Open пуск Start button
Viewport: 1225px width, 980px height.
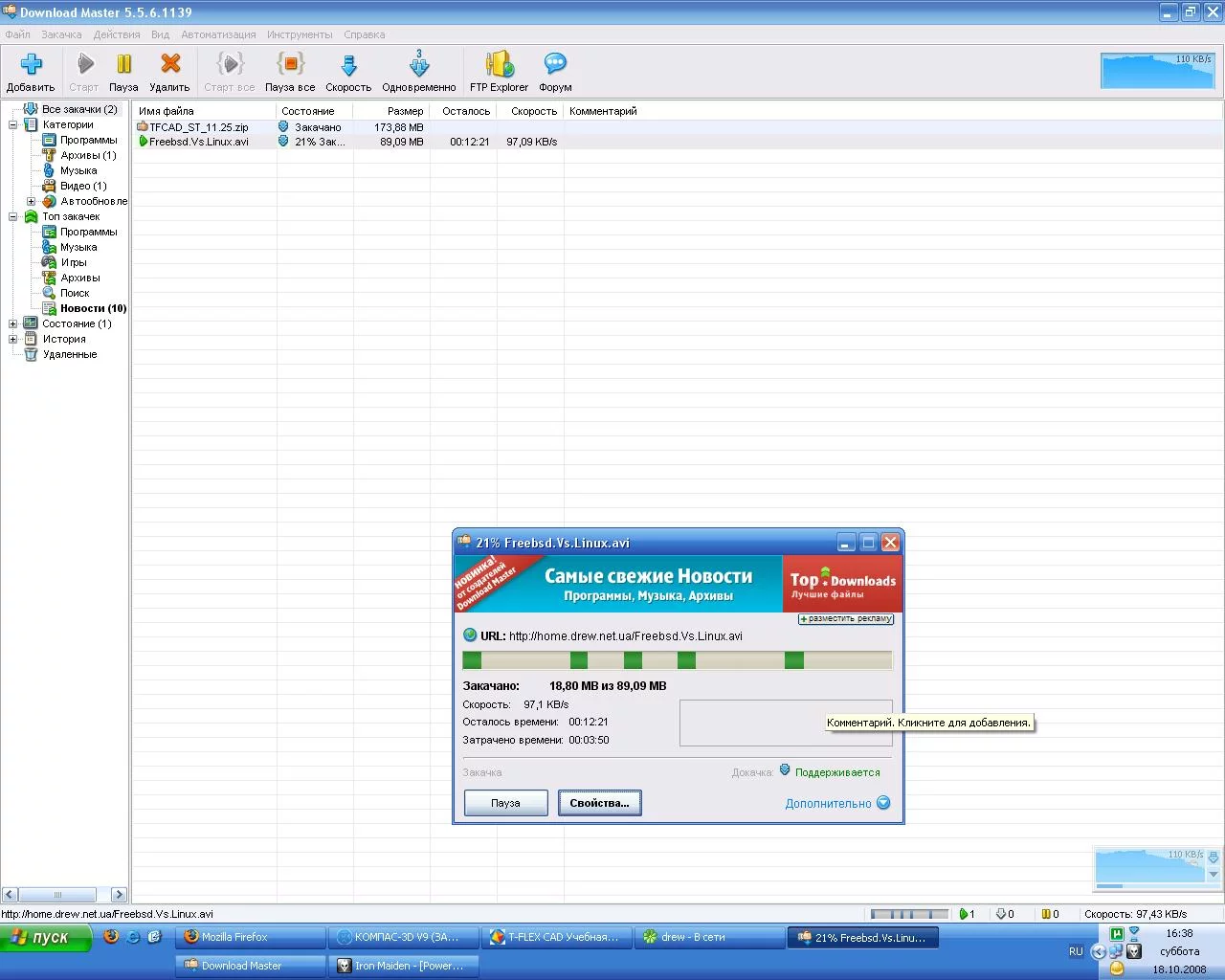coord(46,938)
